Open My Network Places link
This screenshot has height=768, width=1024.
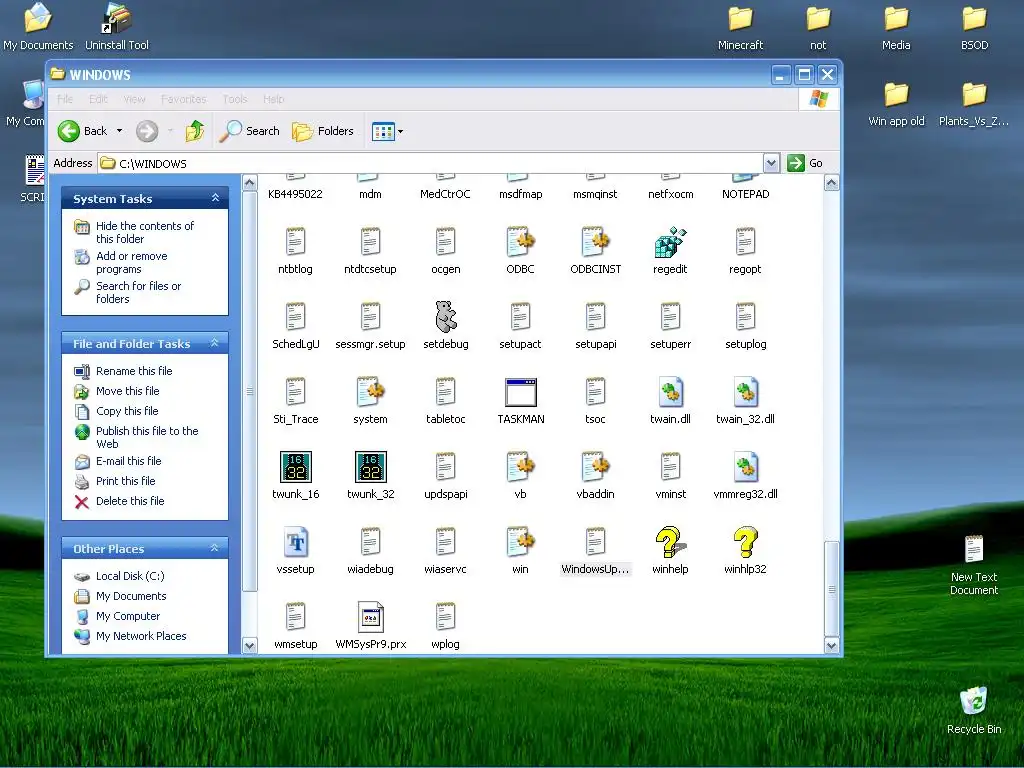(141, 636)
